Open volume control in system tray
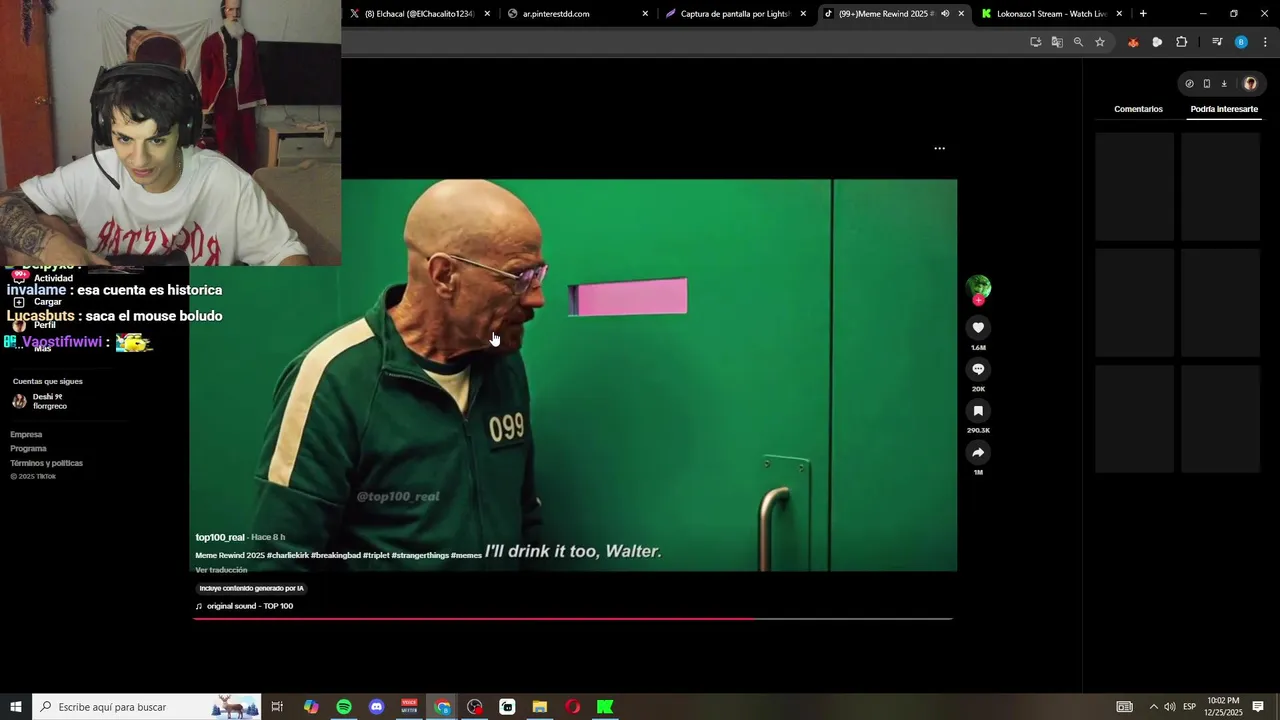 tap(1170, 707)
